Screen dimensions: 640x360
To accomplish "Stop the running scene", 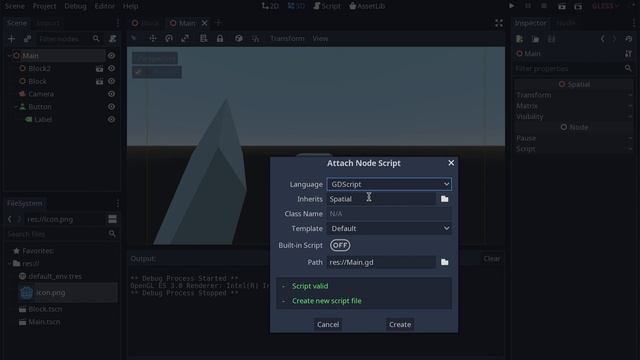I will pos(544,6).
